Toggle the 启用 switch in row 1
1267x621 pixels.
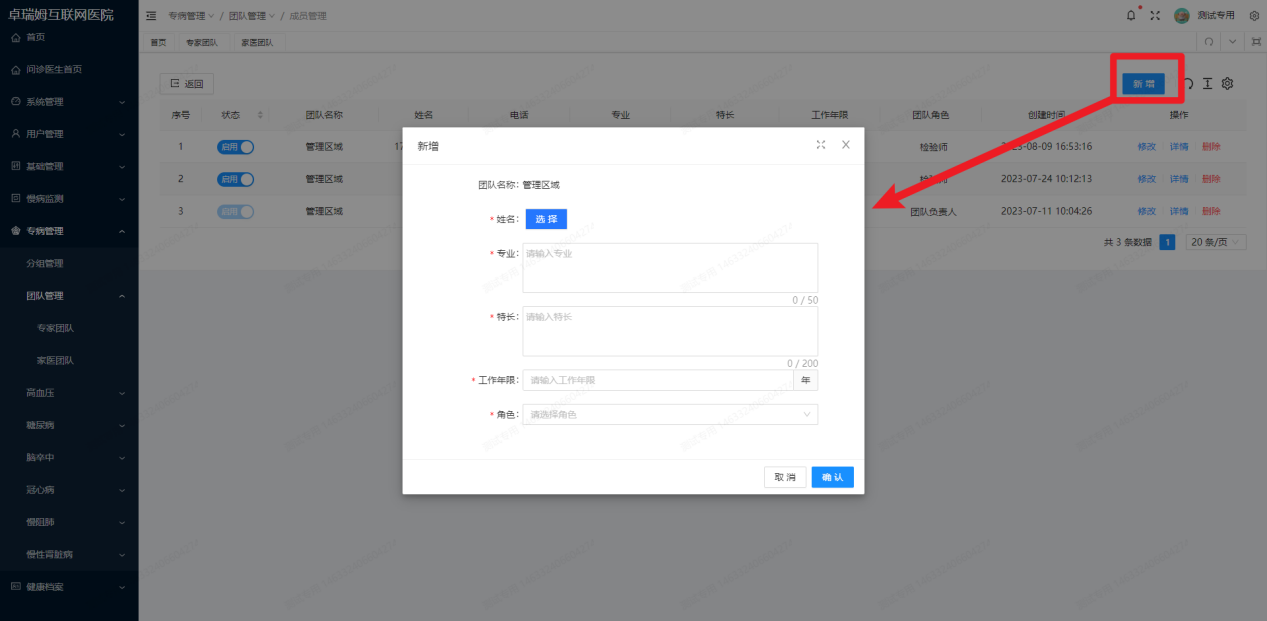tap(235, 147)
